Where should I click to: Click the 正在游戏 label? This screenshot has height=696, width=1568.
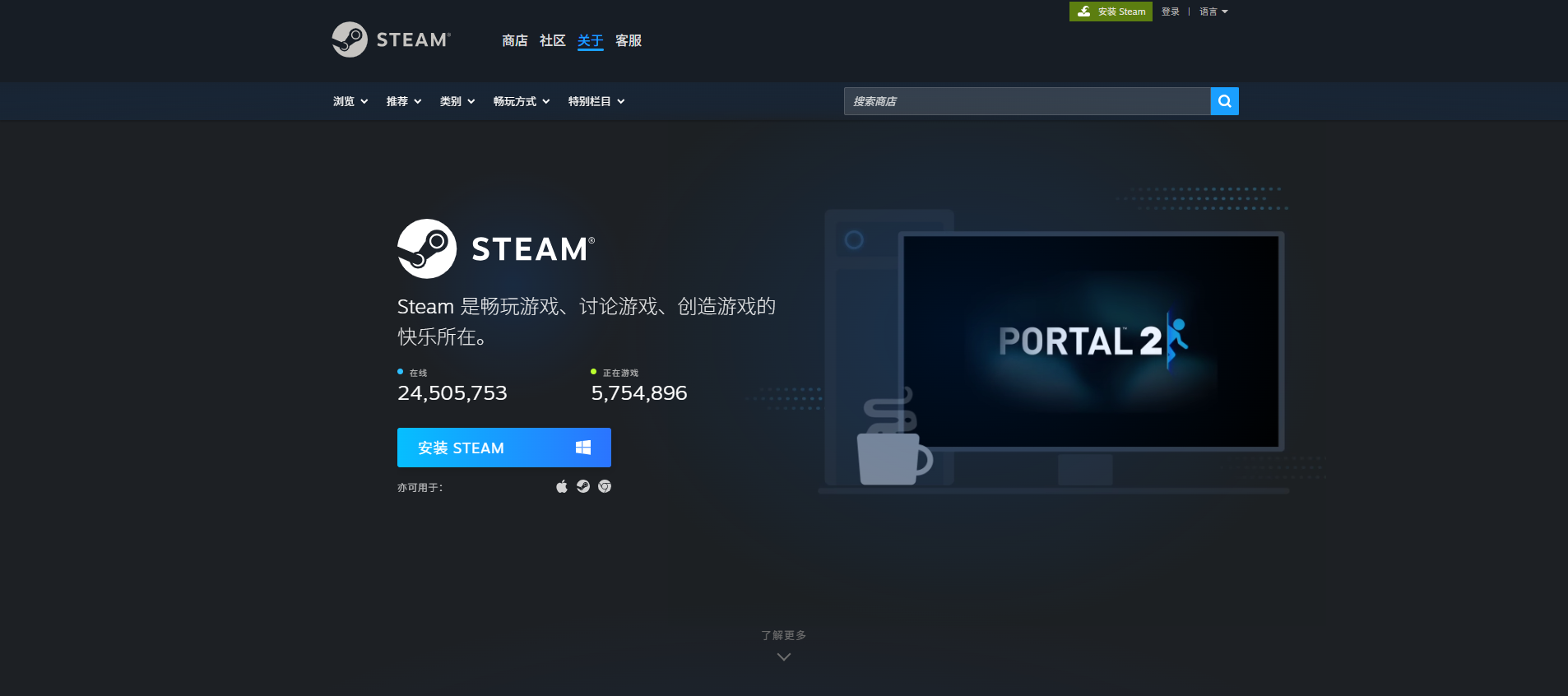coord(620,373)
